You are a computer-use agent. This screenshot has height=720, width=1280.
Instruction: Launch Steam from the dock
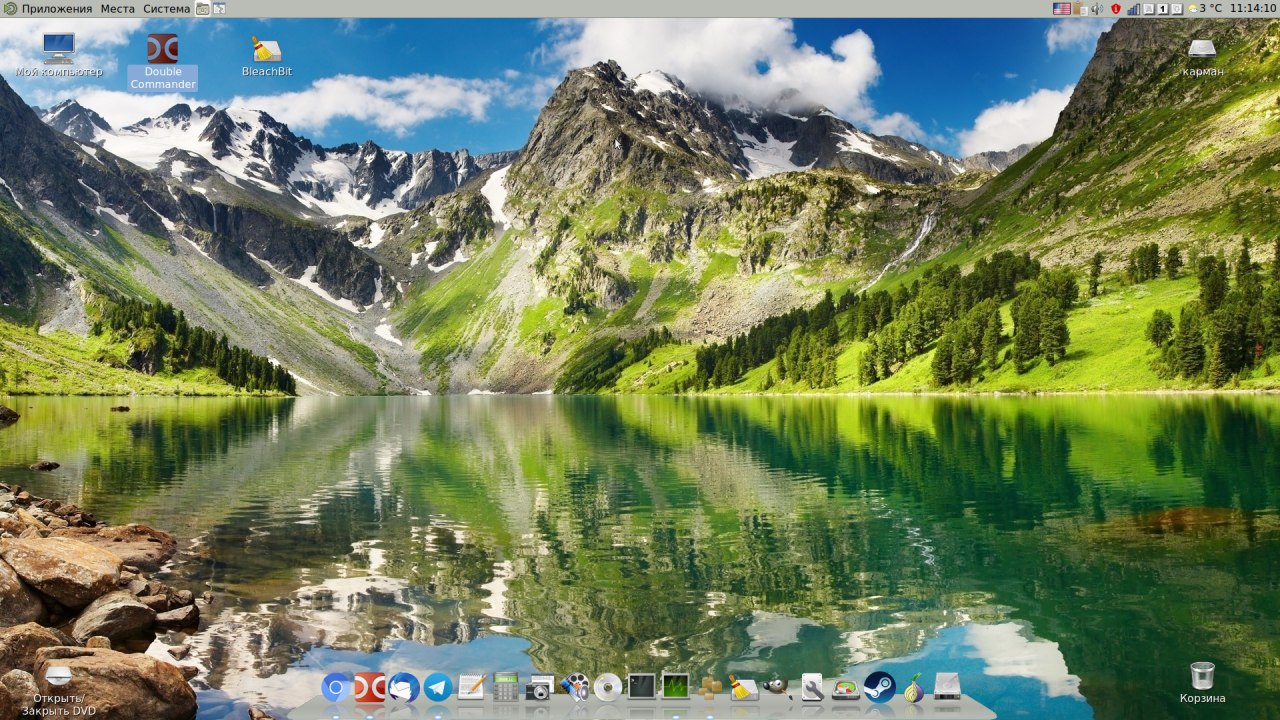pyautogui.click(x=879, y=687)
